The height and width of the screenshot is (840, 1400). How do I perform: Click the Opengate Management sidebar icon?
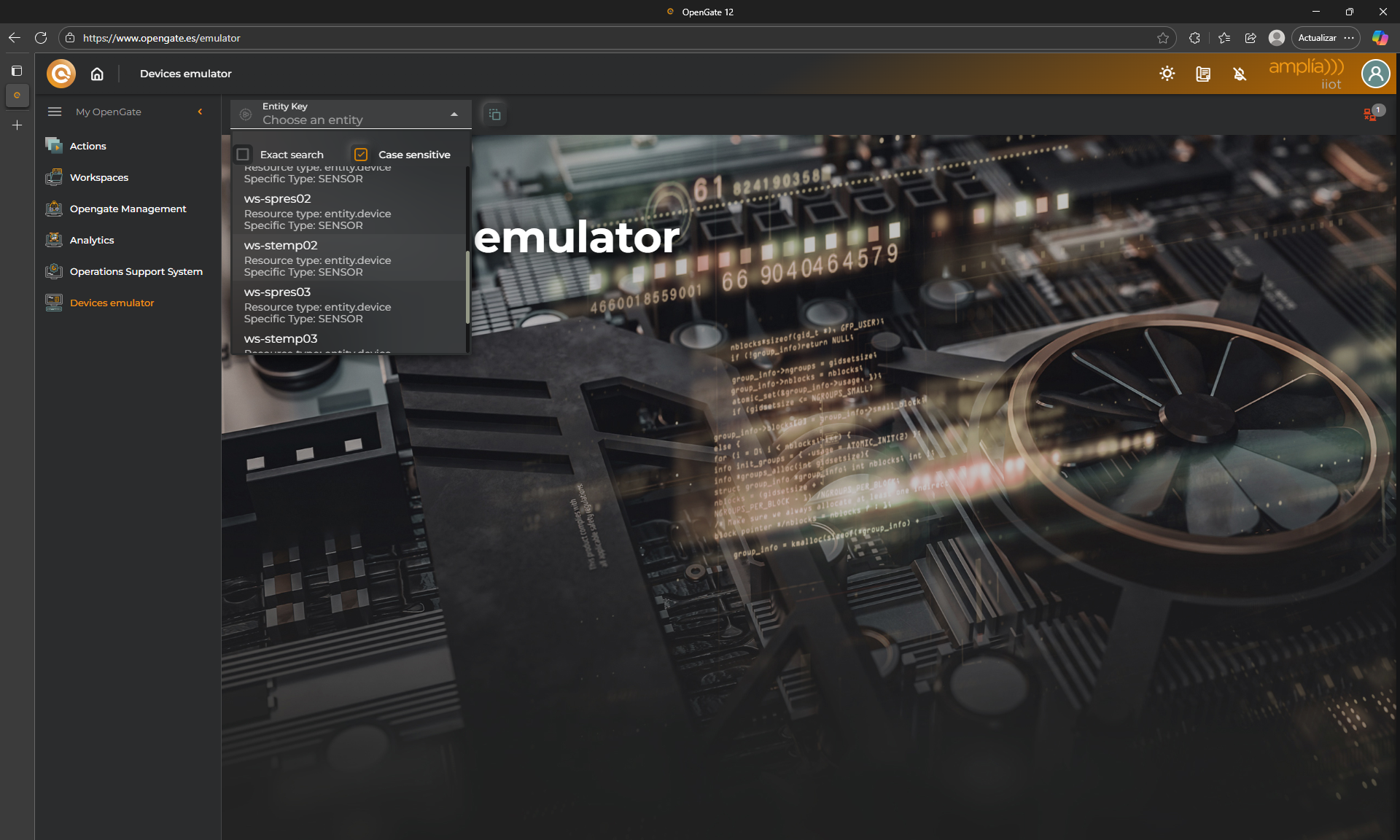click(54, 209)
